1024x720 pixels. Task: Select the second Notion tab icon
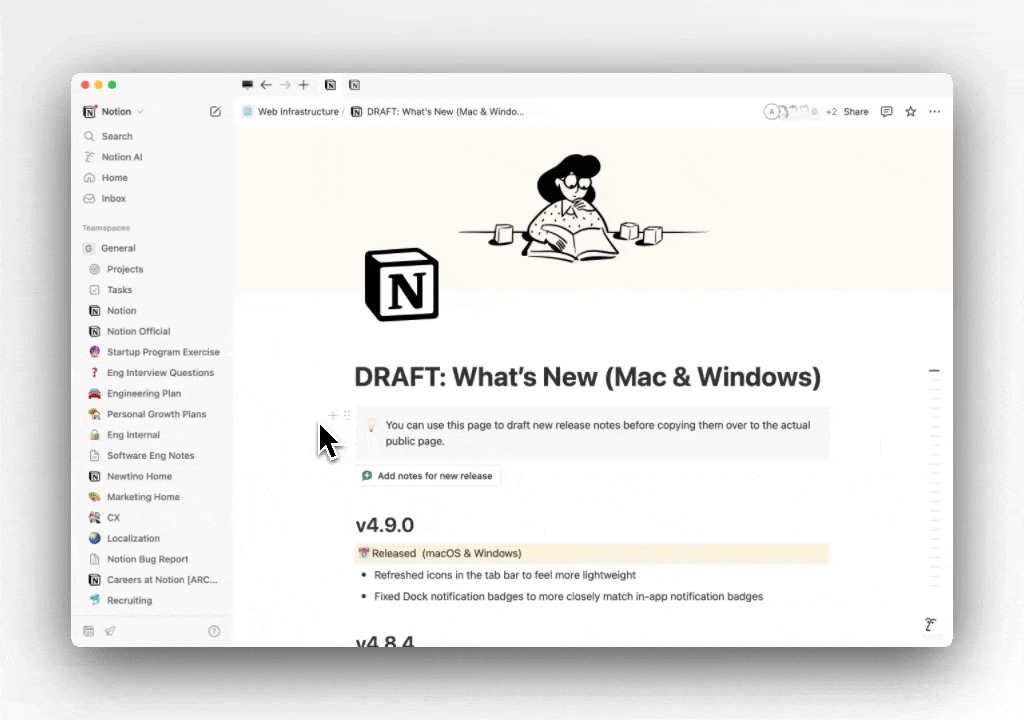point(355,85)
